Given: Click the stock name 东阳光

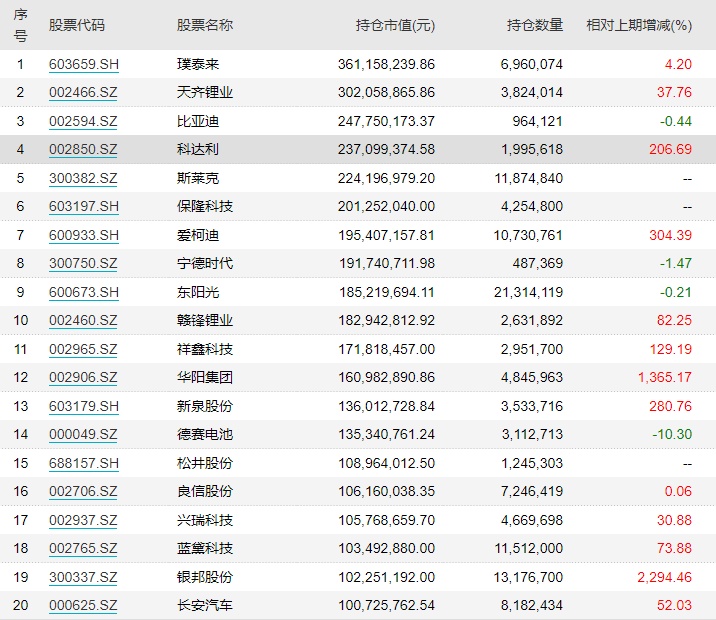Looking at the screenshot, I should coord(198,292).
